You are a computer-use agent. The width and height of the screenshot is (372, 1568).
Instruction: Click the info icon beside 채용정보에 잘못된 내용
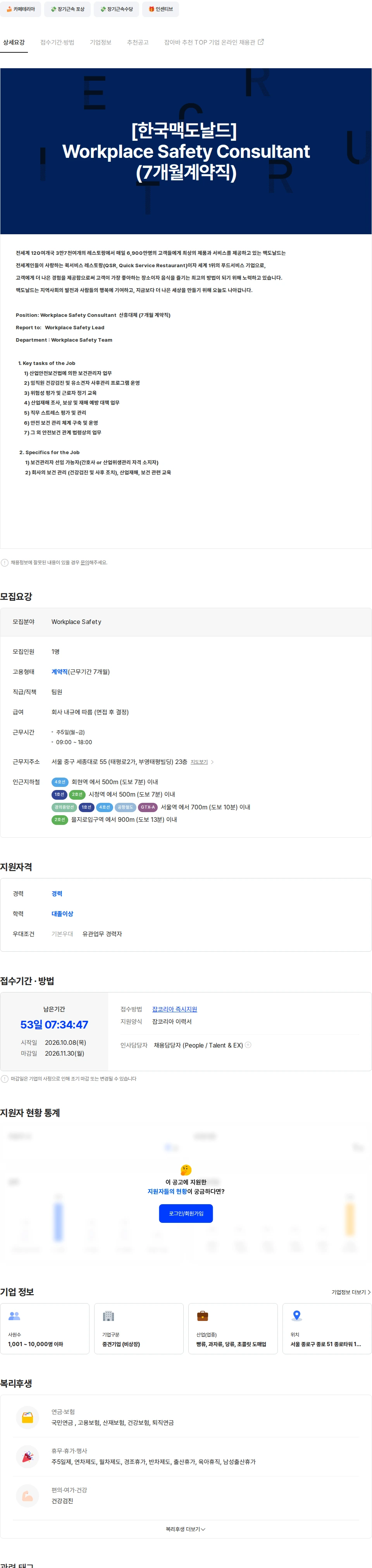[5, 562]
